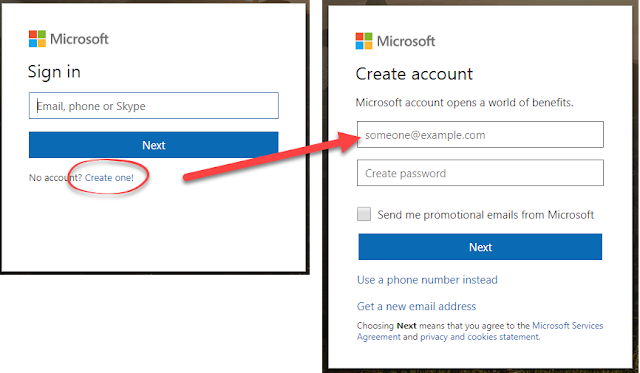This screenshot has height=373, width=640.
Task: Open Get a new email address link
Action: pos(416,306)
